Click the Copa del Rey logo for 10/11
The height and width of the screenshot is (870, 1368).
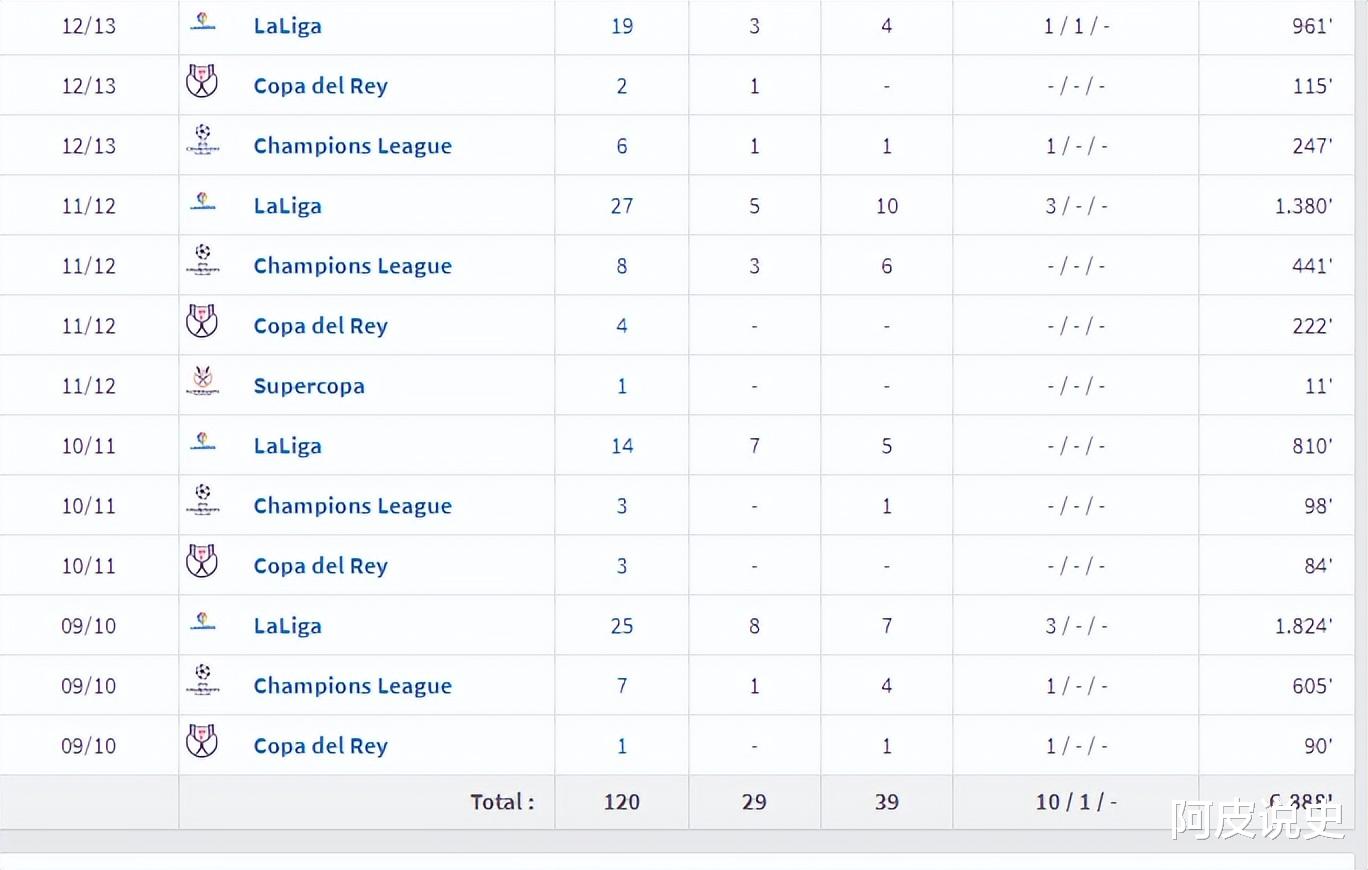(202, 562)
